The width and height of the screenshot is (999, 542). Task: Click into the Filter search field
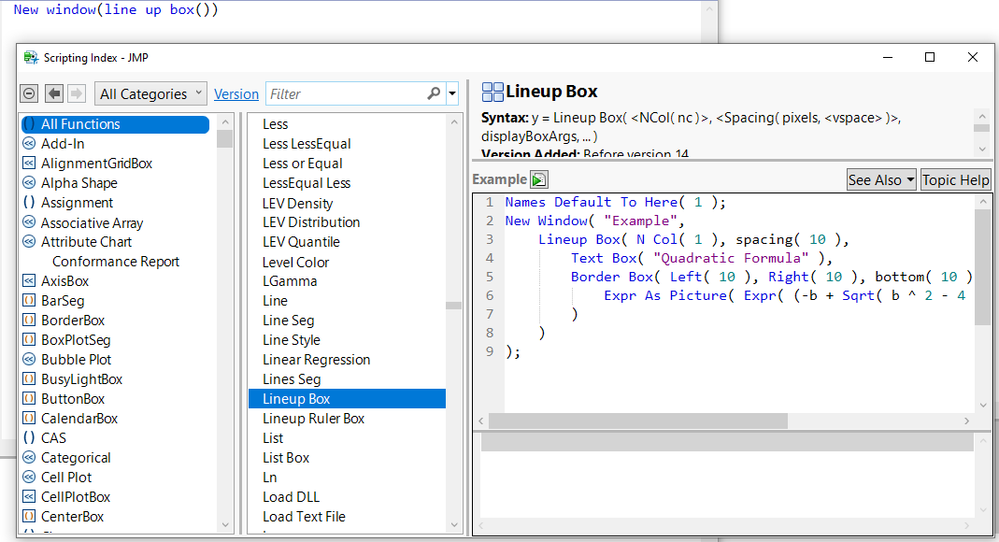[x=345, y=94]
